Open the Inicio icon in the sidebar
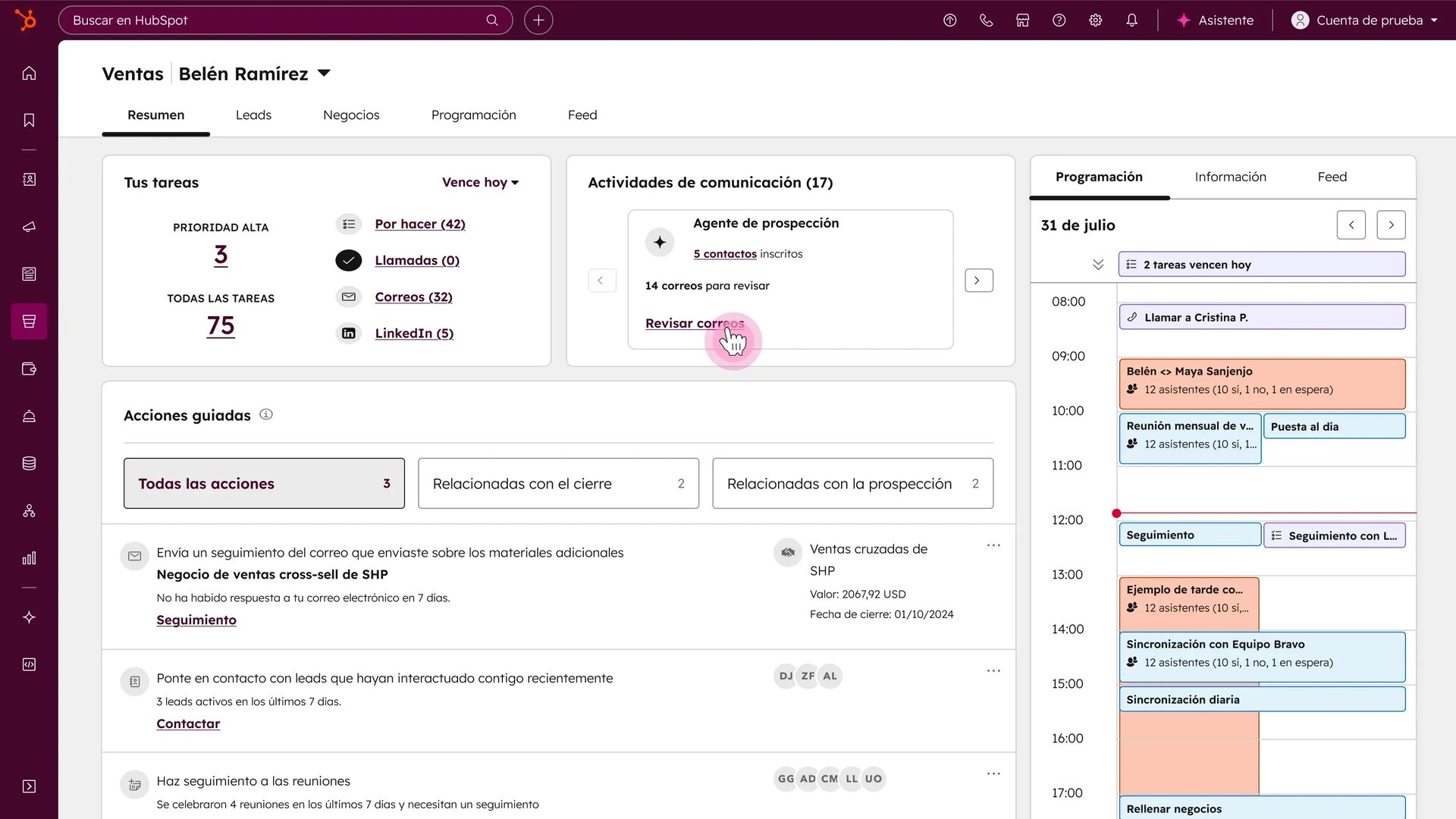This screenshot has width=1456, height=819. [29, 73]
